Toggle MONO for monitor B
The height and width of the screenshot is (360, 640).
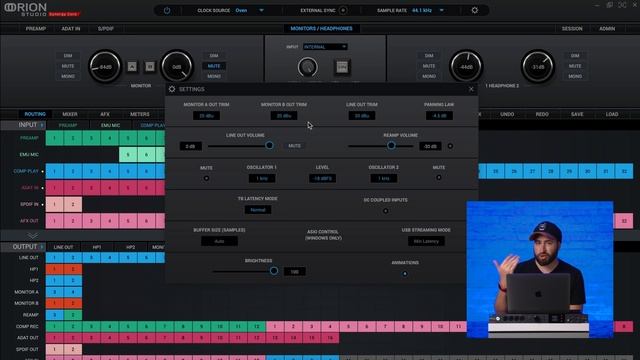(x=214, y=76)
